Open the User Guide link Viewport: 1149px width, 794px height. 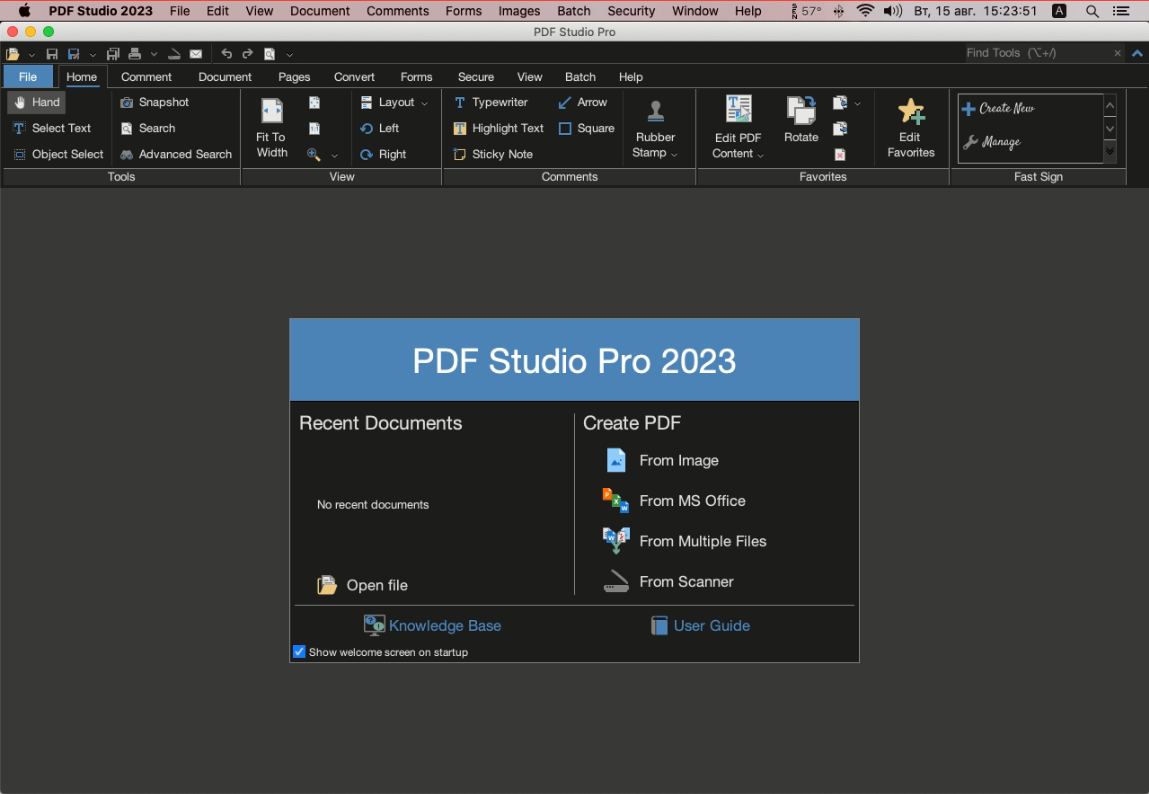coord(701,626)
